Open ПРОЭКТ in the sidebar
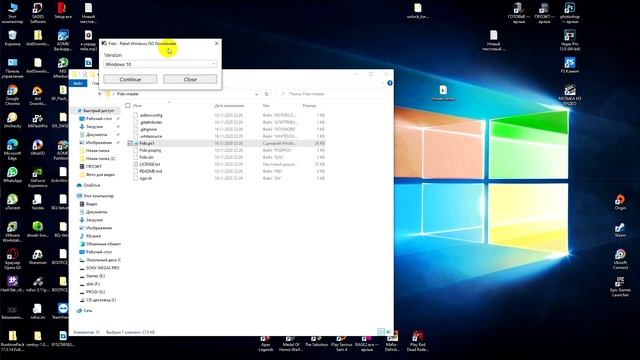This screenshot has height=360, width=640. [93, 167]
